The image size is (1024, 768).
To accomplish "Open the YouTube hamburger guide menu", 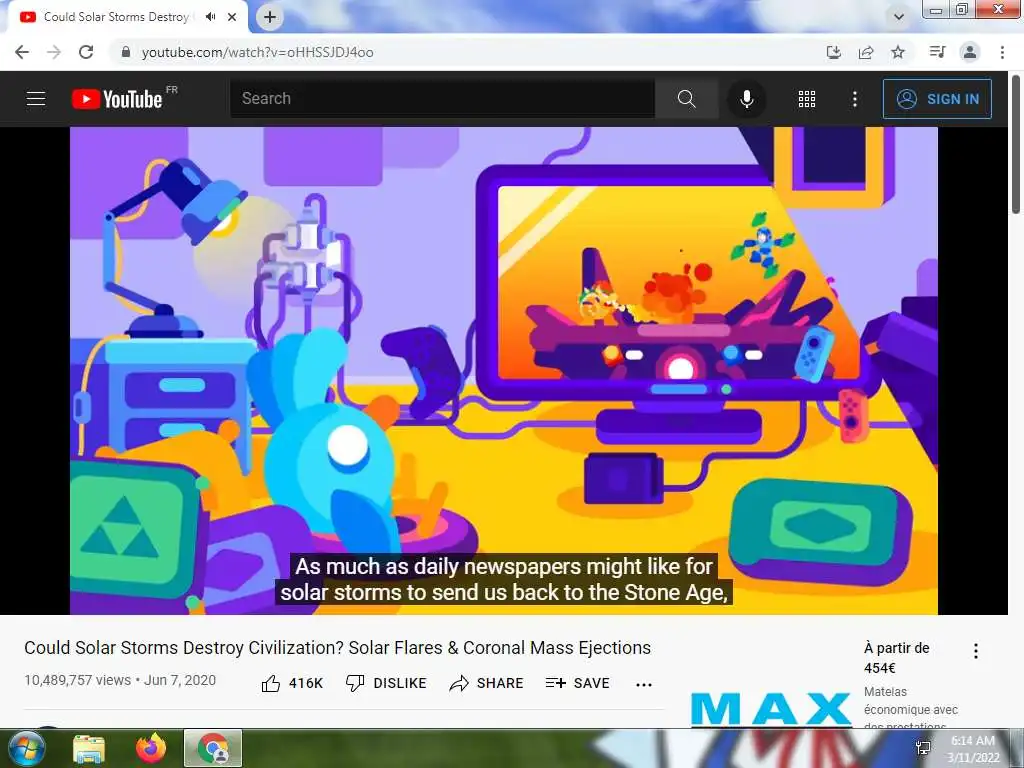I will click(x=36, y=99).
